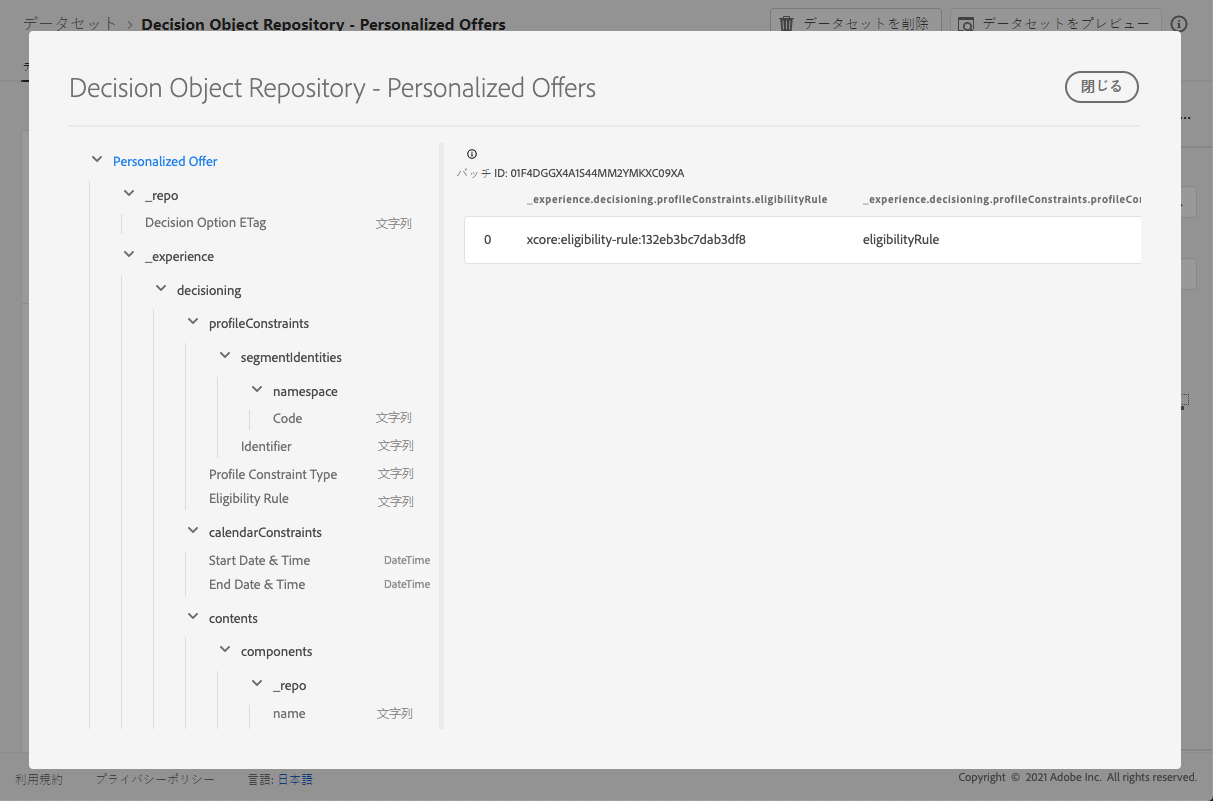Collapse the namespace chevron
The width and height of the screenshot is (1213, 801).
click(257, 390)
